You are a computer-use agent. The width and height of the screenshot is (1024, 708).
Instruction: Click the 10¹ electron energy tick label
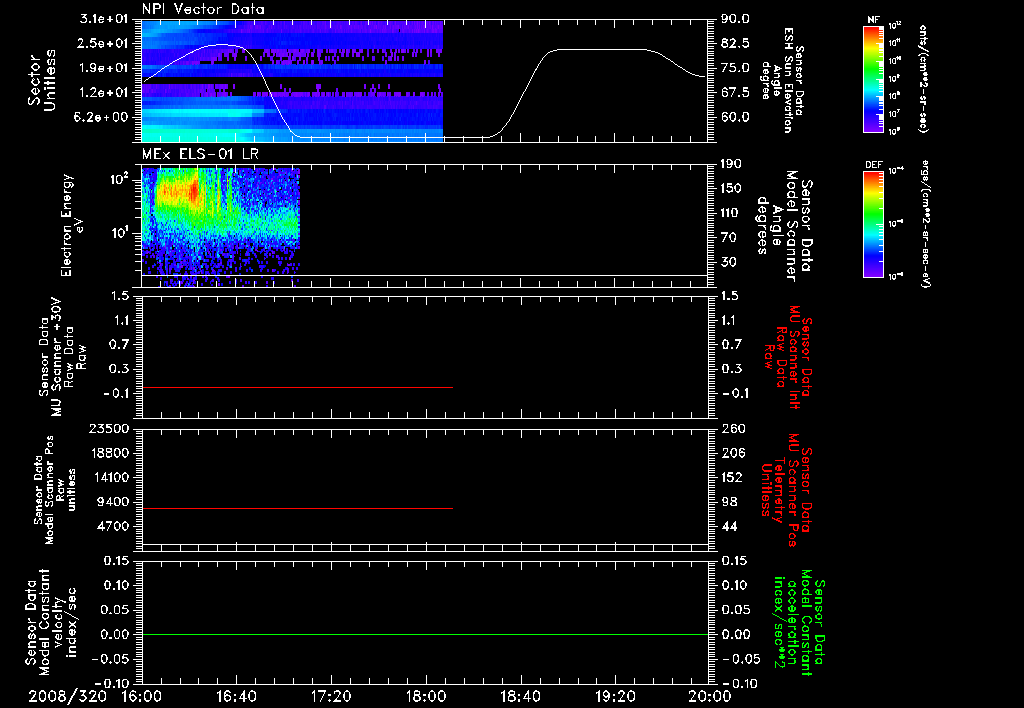coord(120,233)
